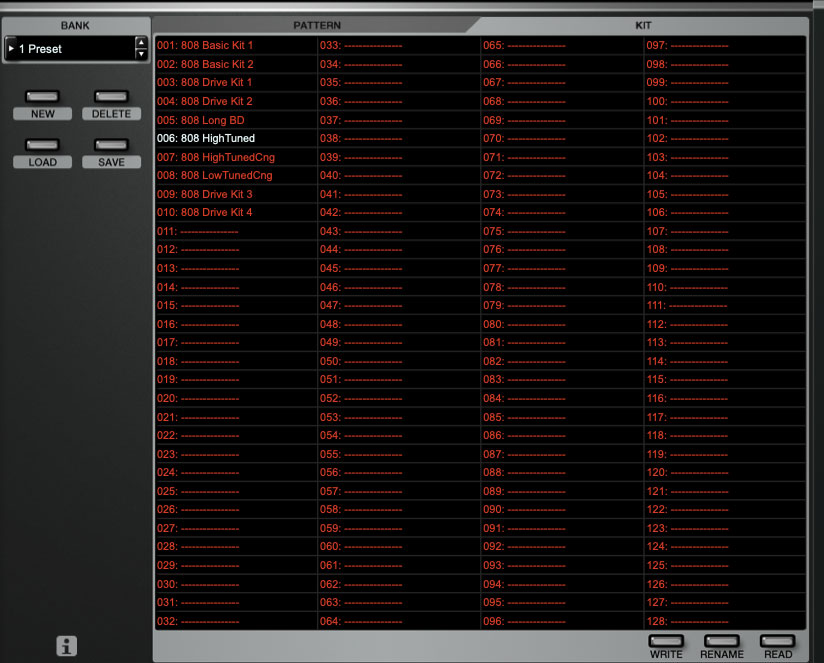The height and width of the screenshot is (663, 824).
Task: Select kit 001: 808 Basic Kit 1
Action: 236,45
